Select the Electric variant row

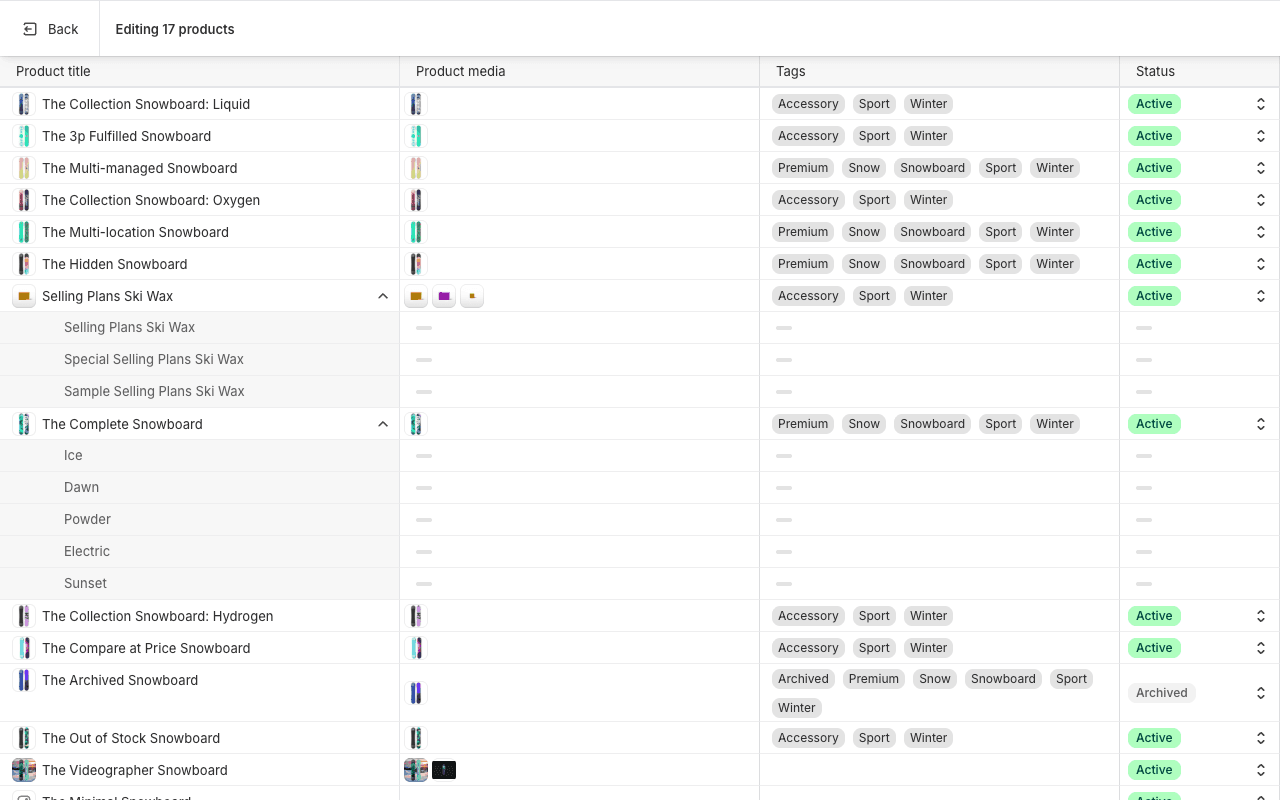point(200,552)
